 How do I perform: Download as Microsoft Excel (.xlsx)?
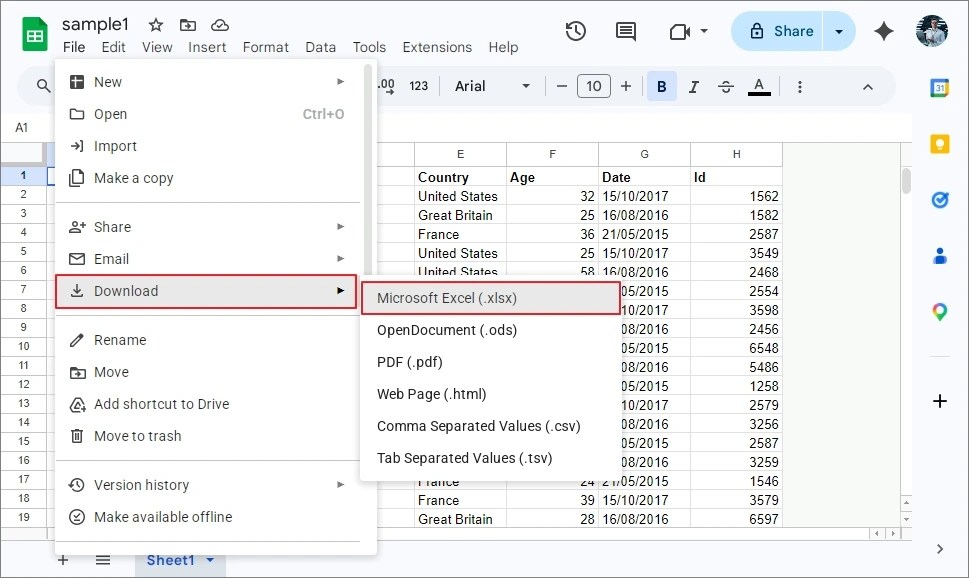tap(491, 298)
